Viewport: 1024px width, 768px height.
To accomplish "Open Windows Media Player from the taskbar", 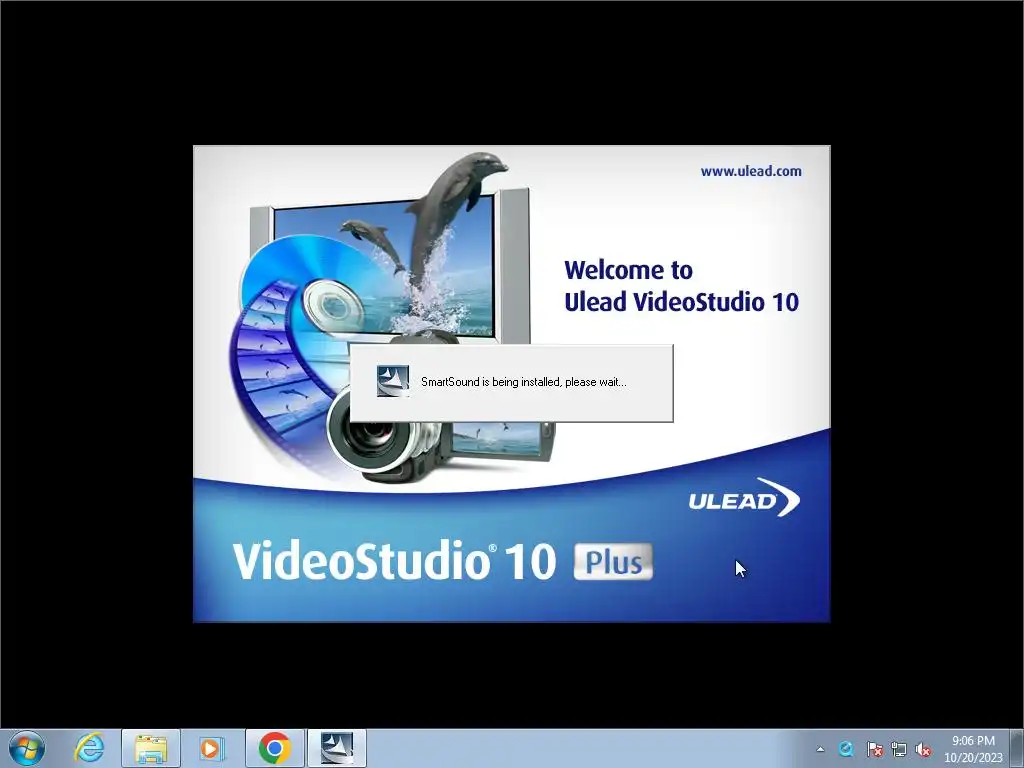I will click(212, 748).
